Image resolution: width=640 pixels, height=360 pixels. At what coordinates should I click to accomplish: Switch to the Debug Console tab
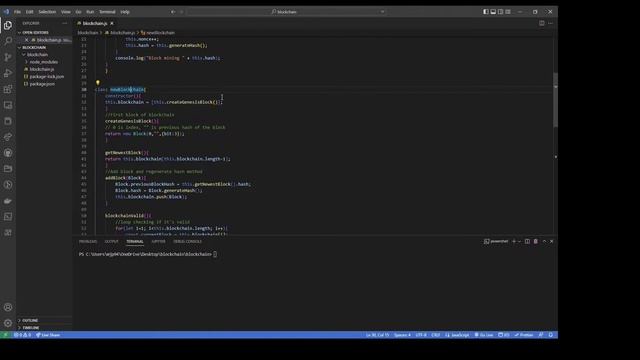pos(187,242)
